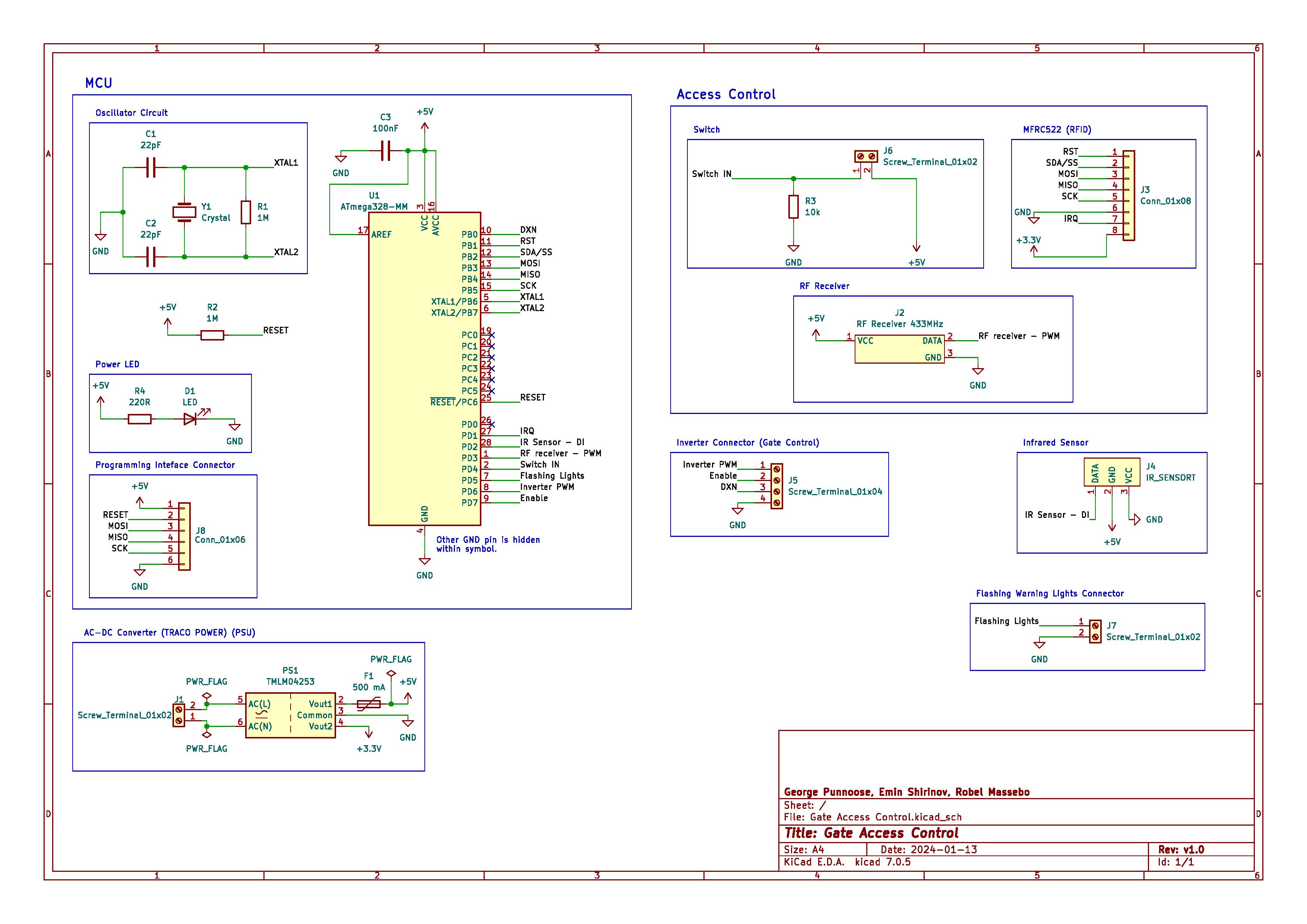The image size is (1307, 924).
Task: Click the 'Switch IN' label in the Switch box
Action: coord(712,174)
